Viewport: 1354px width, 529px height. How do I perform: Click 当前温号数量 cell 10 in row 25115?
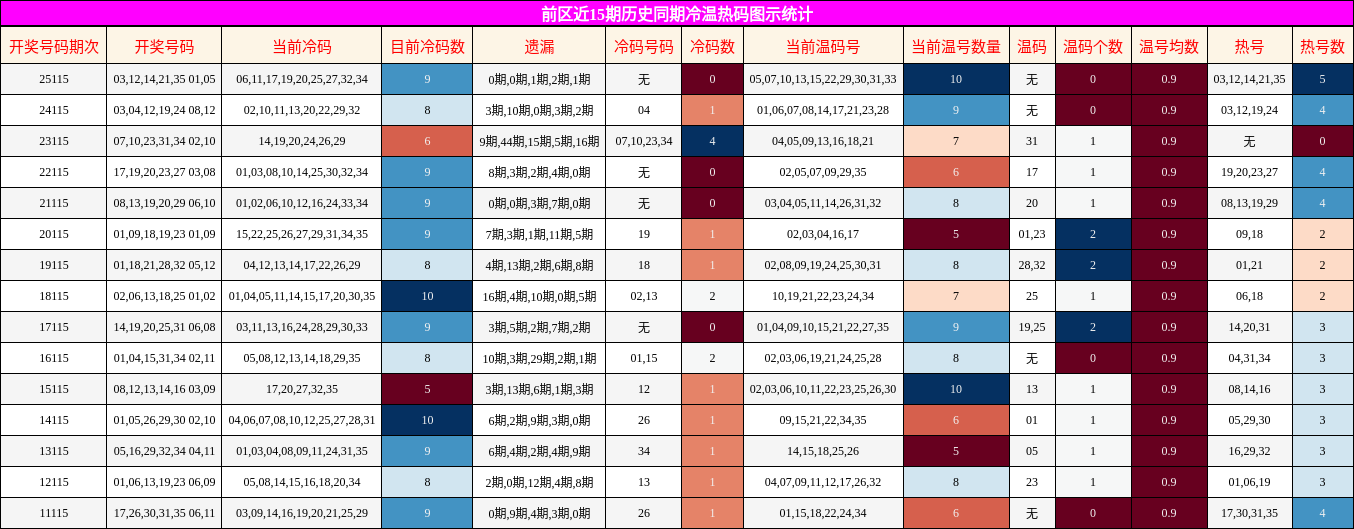(956, 79)
